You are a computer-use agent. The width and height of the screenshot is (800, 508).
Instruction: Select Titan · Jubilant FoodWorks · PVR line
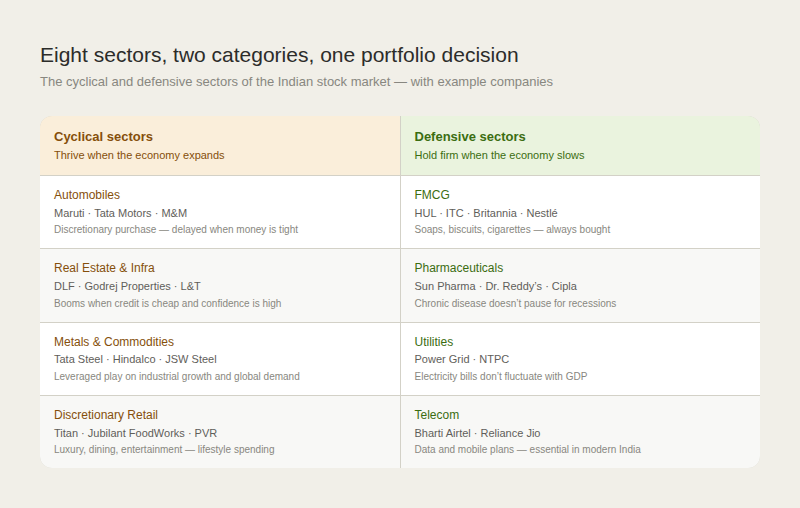tap(135, 433)
